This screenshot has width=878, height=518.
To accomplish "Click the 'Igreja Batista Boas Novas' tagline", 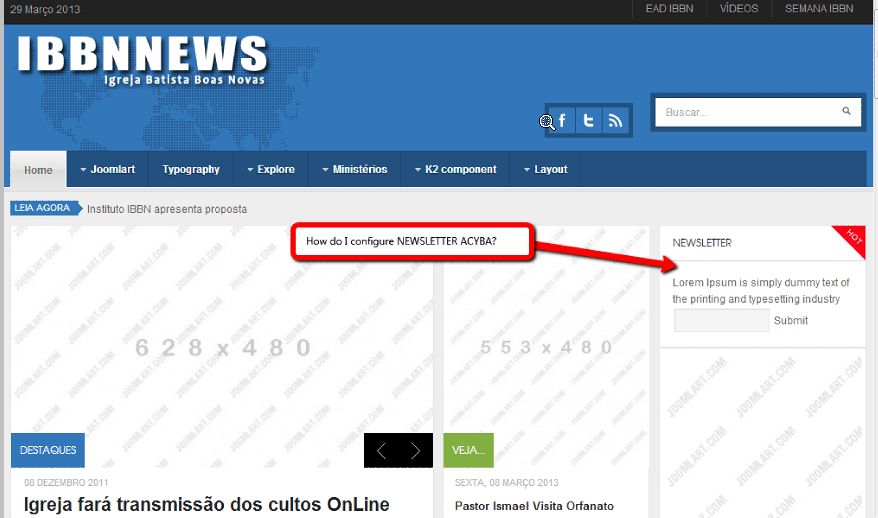I will click(184, 80).
